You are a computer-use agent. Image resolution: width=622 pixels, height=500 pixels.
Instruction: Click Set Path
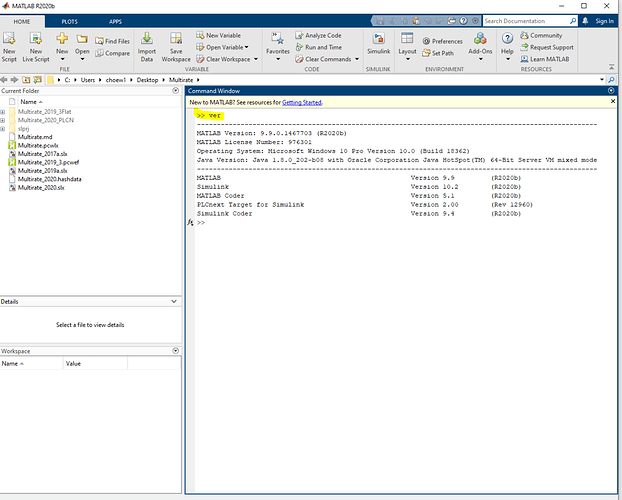(x=438, y=53)
